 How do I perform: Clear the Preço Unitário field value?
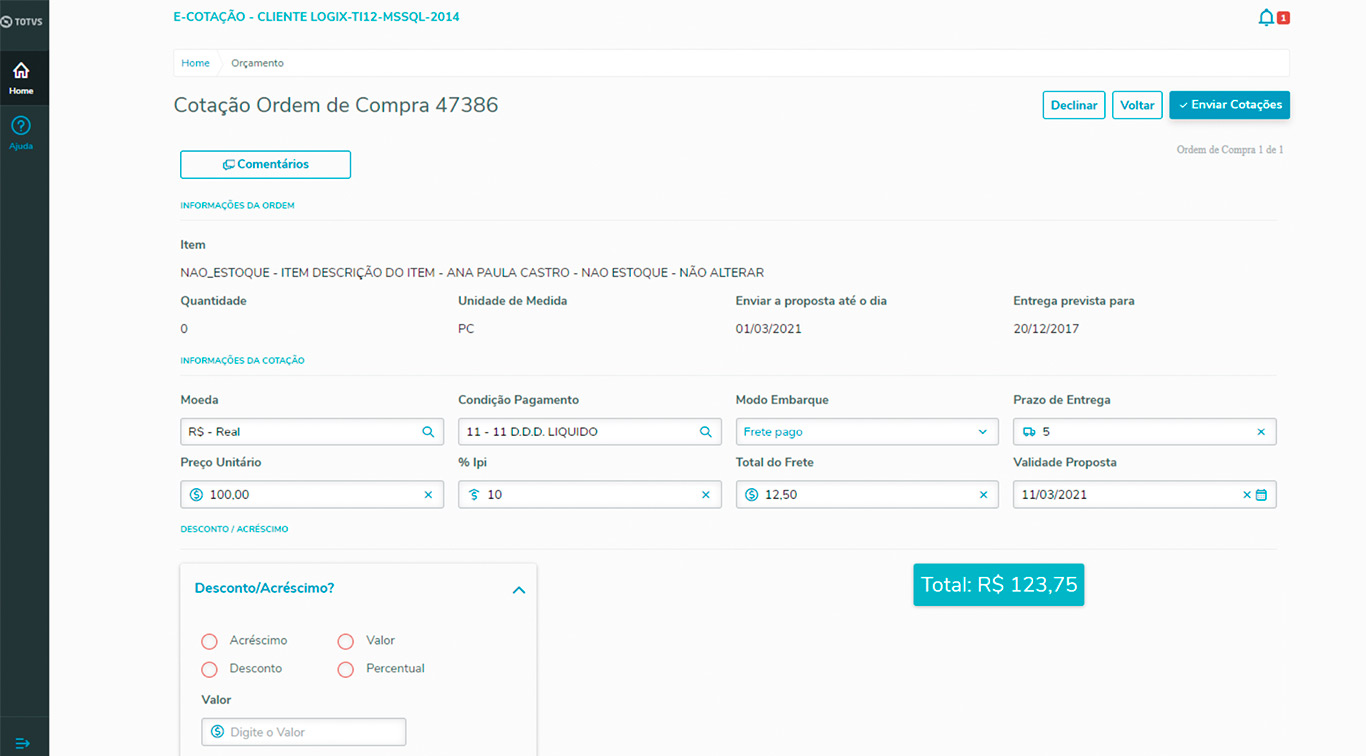[428, 495]
